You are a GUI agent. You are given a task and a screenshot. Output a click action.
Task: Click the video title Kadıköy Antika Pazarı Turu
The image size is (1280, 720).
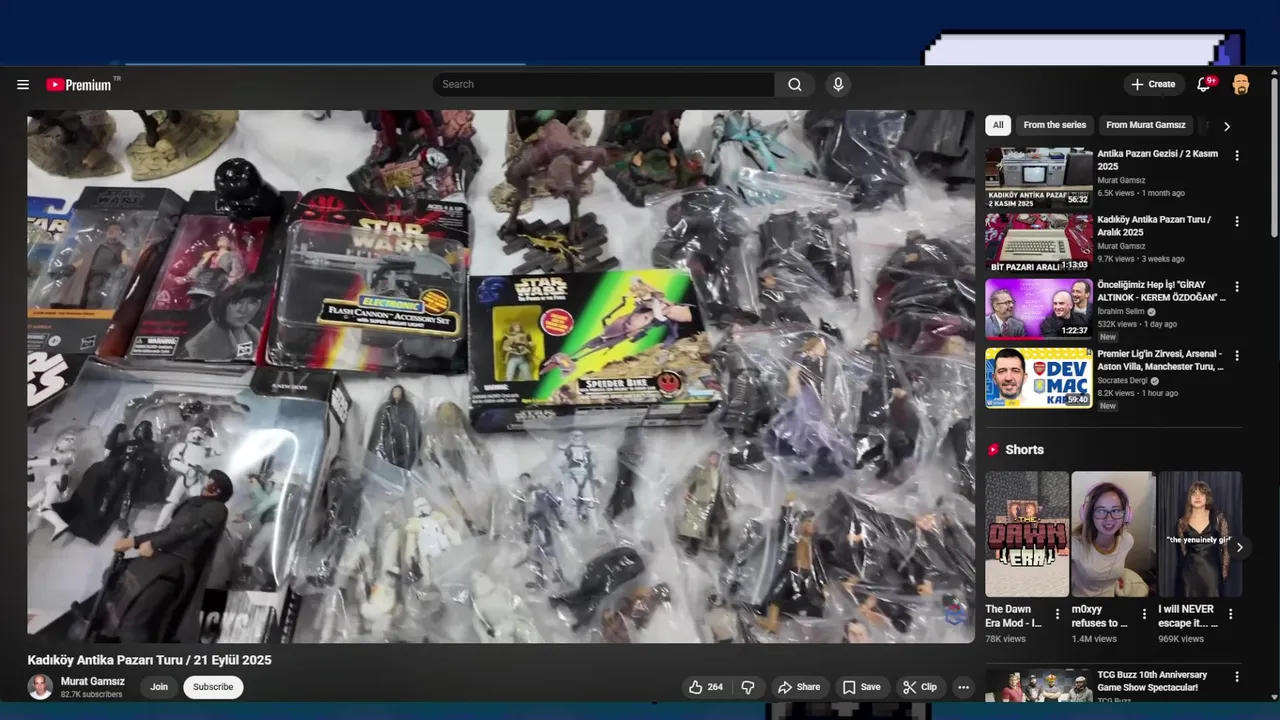(149, 660)
